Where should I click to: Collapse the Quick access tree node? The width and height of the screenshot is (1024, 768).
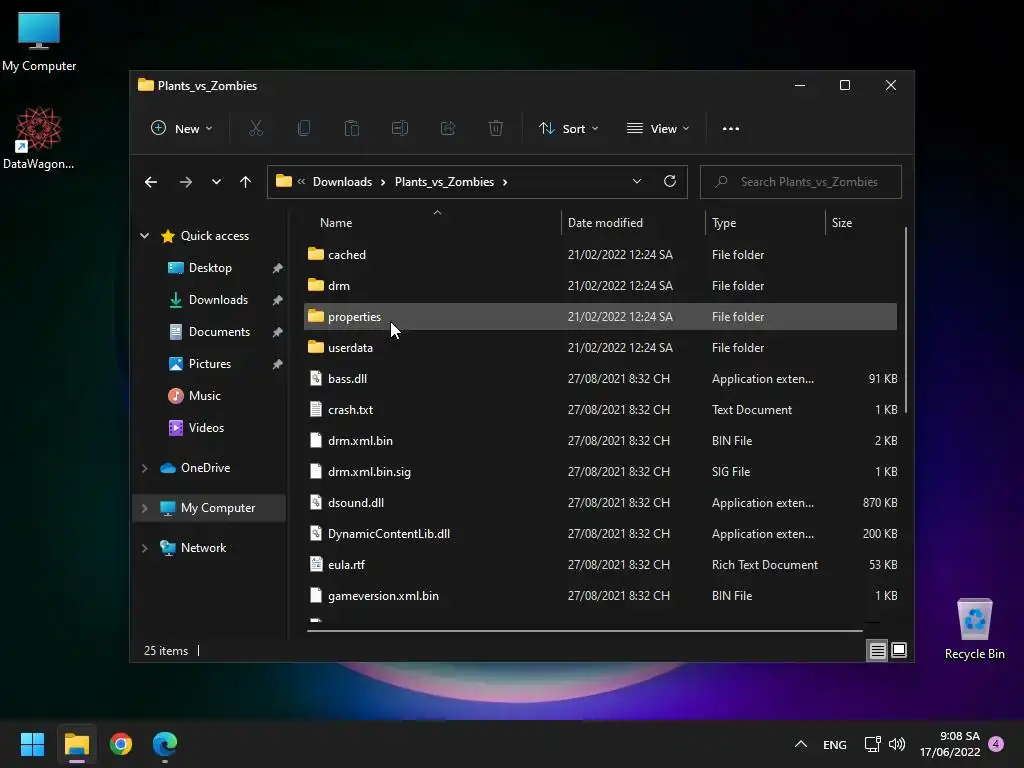point(144,236)
